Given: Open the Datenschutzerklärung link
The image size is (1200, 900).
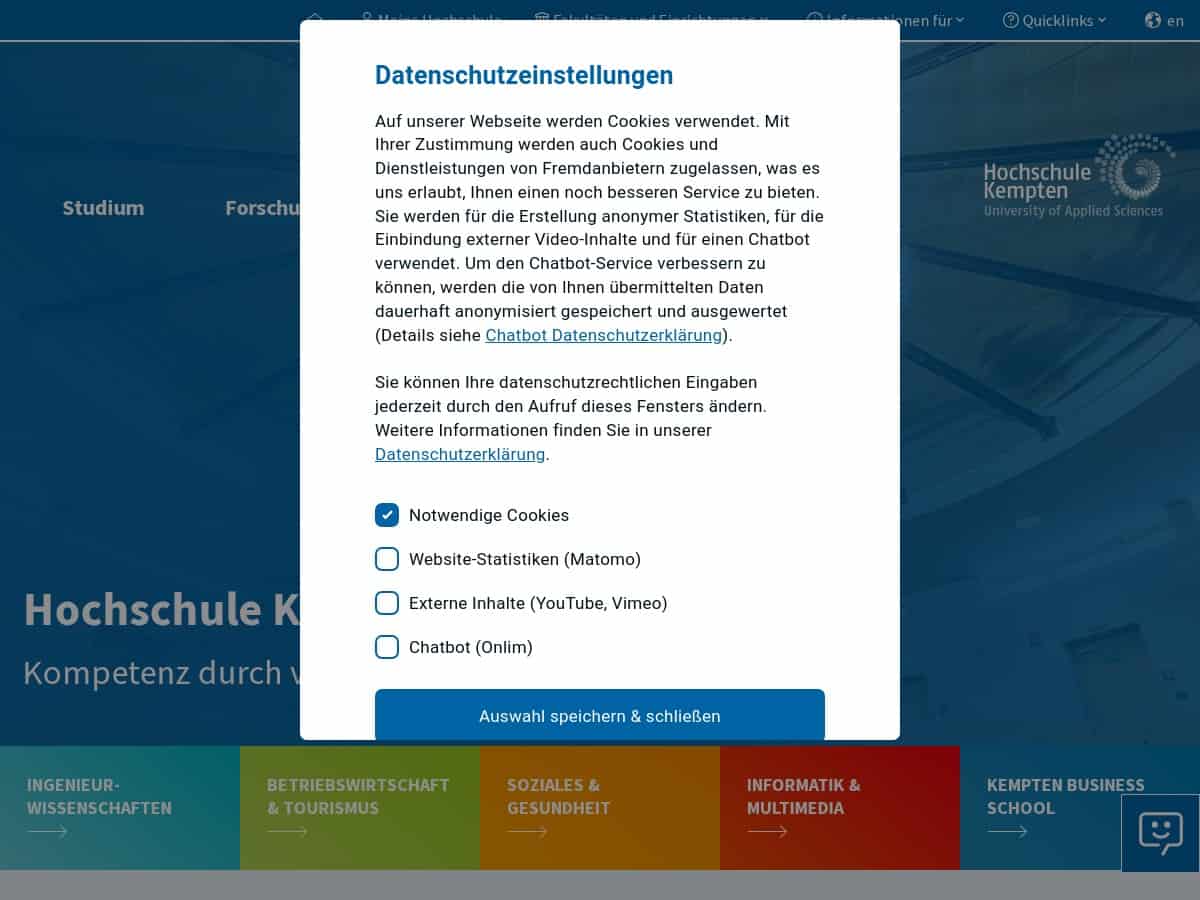Looking at the screenshot, I should click(x=460, y=454).
